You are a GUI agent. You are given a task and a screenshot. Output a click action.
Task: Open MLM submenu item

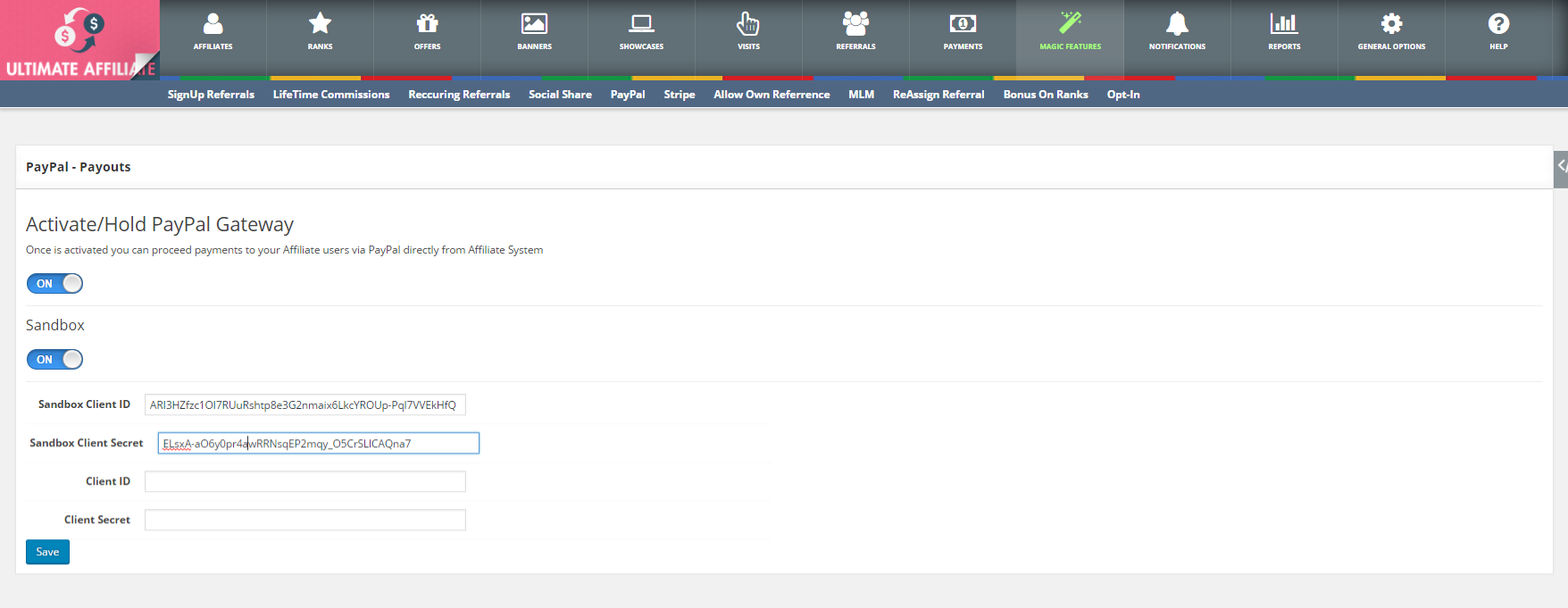(861, 95)
